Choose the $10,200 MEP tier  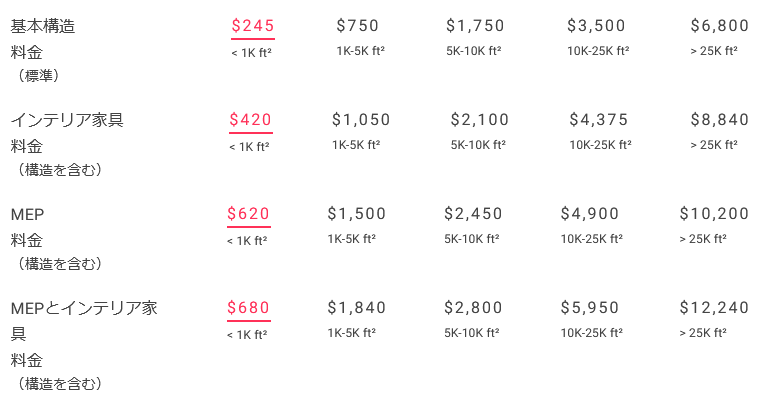714,214
